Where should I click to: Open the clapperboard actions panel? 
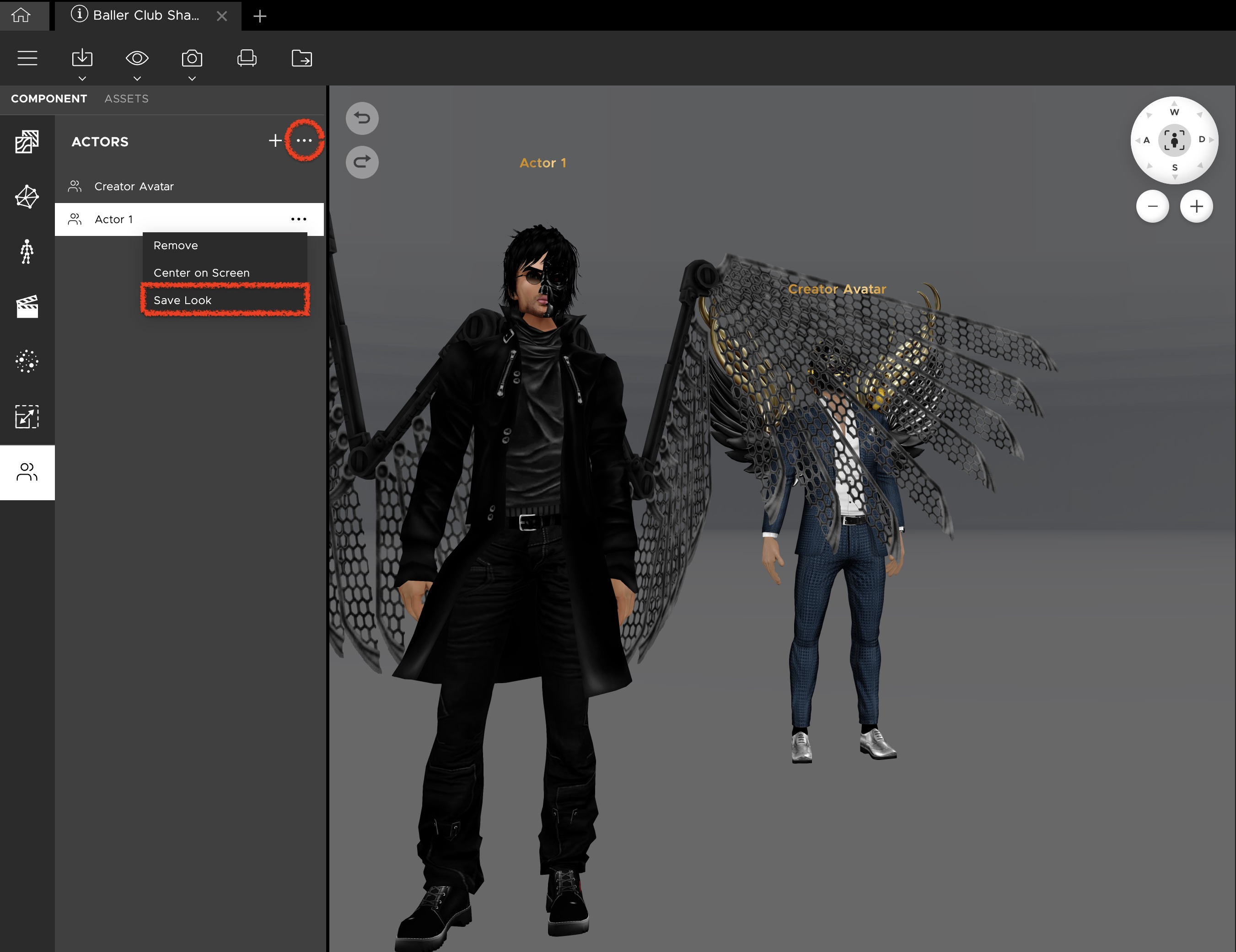27,306
